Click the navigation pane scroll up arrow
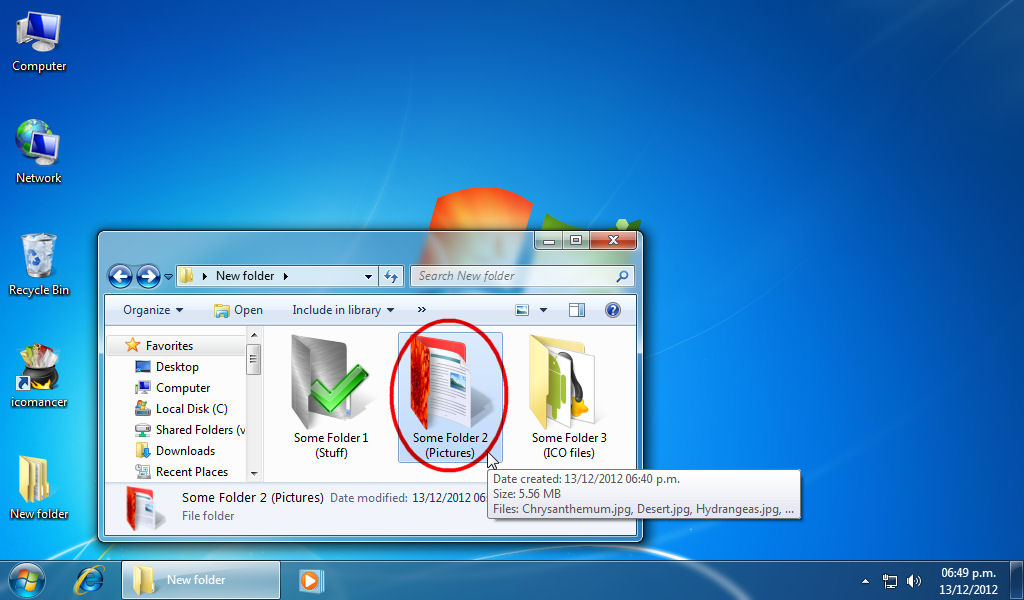 pyautogui.click(x=254, y=336)
